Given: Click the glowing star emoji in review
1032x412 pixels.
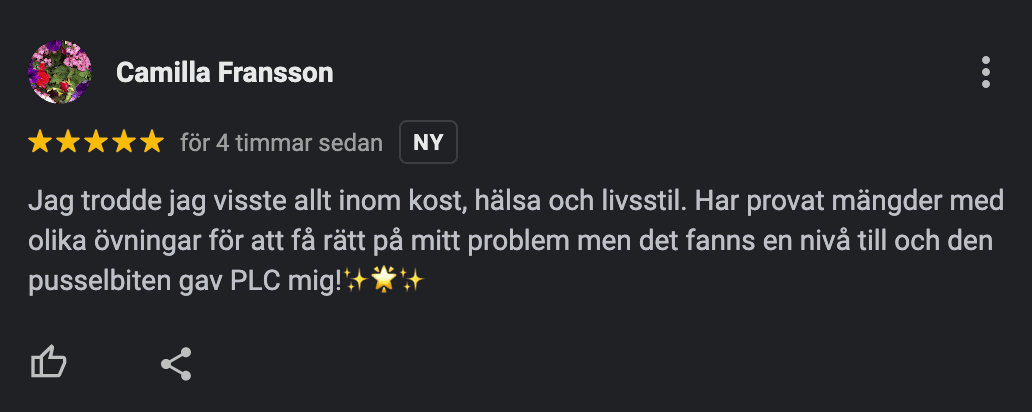Looking at the screenshot, I should pos(384,281).
